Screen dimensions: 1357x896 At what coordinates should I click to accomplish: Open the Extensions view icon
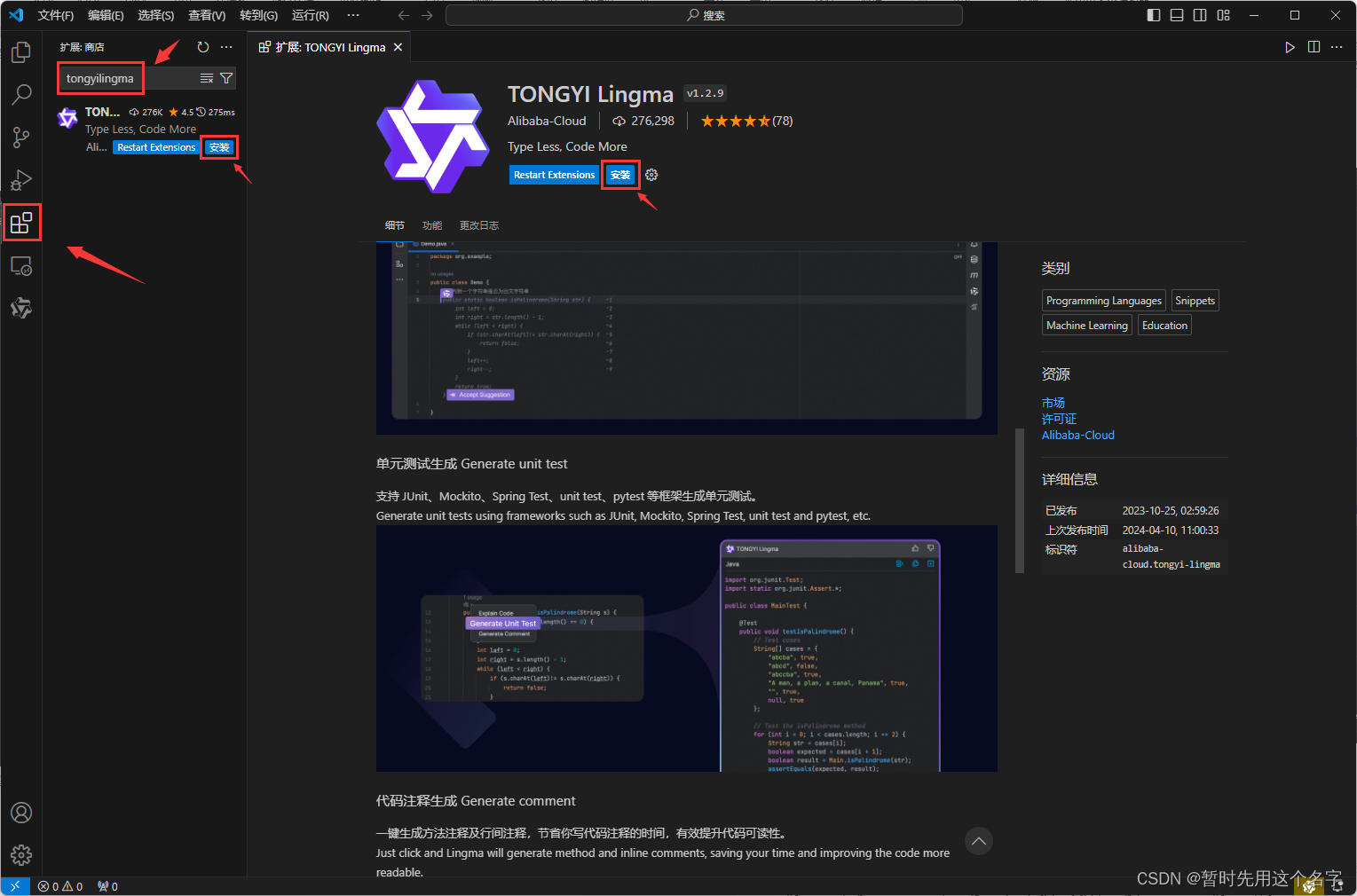click(x=21, y=223)
